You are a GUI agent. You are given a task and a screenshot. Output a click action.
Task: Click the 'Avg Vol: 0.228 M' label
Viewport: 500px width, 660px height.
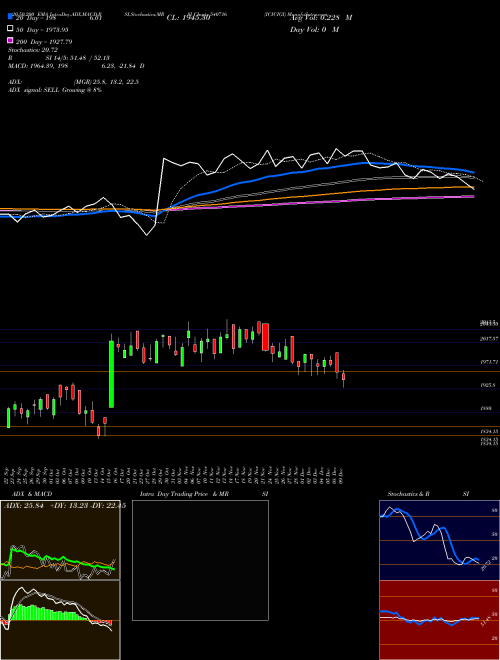[321, 18]
